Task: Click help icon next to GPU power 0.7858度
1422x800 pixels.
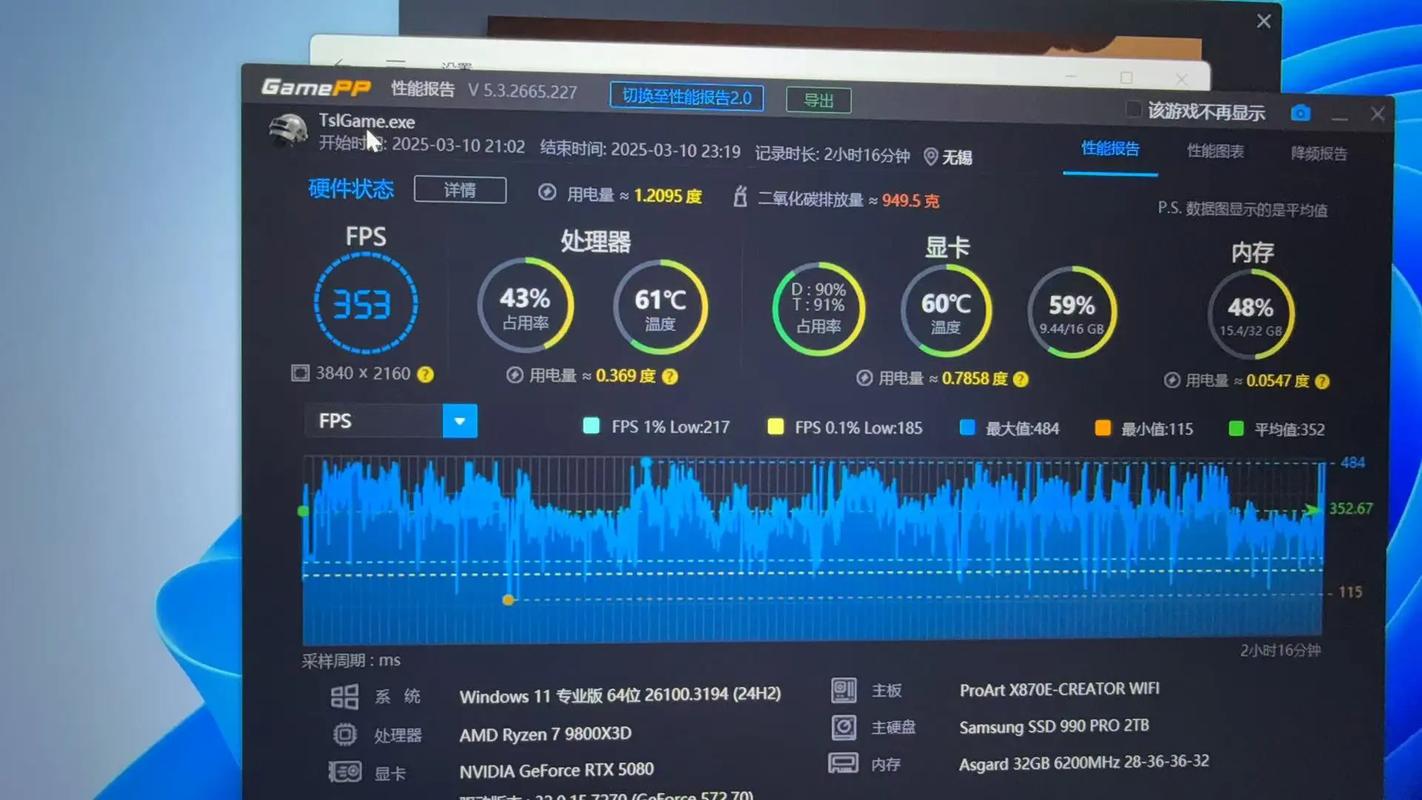Action: [1020, 379]
